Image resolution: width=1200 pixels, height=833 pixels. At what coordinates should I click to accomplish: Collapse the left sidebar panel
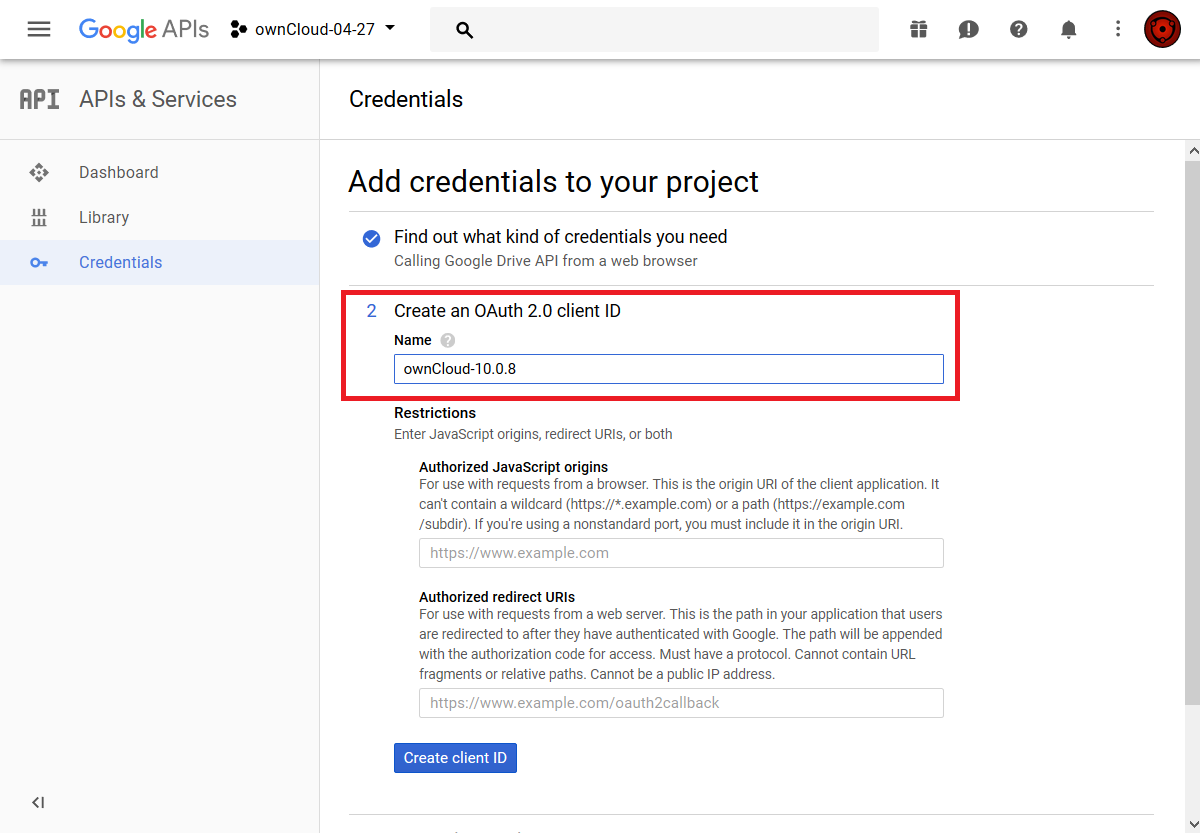pyautogui.click(x=38, y=802)
